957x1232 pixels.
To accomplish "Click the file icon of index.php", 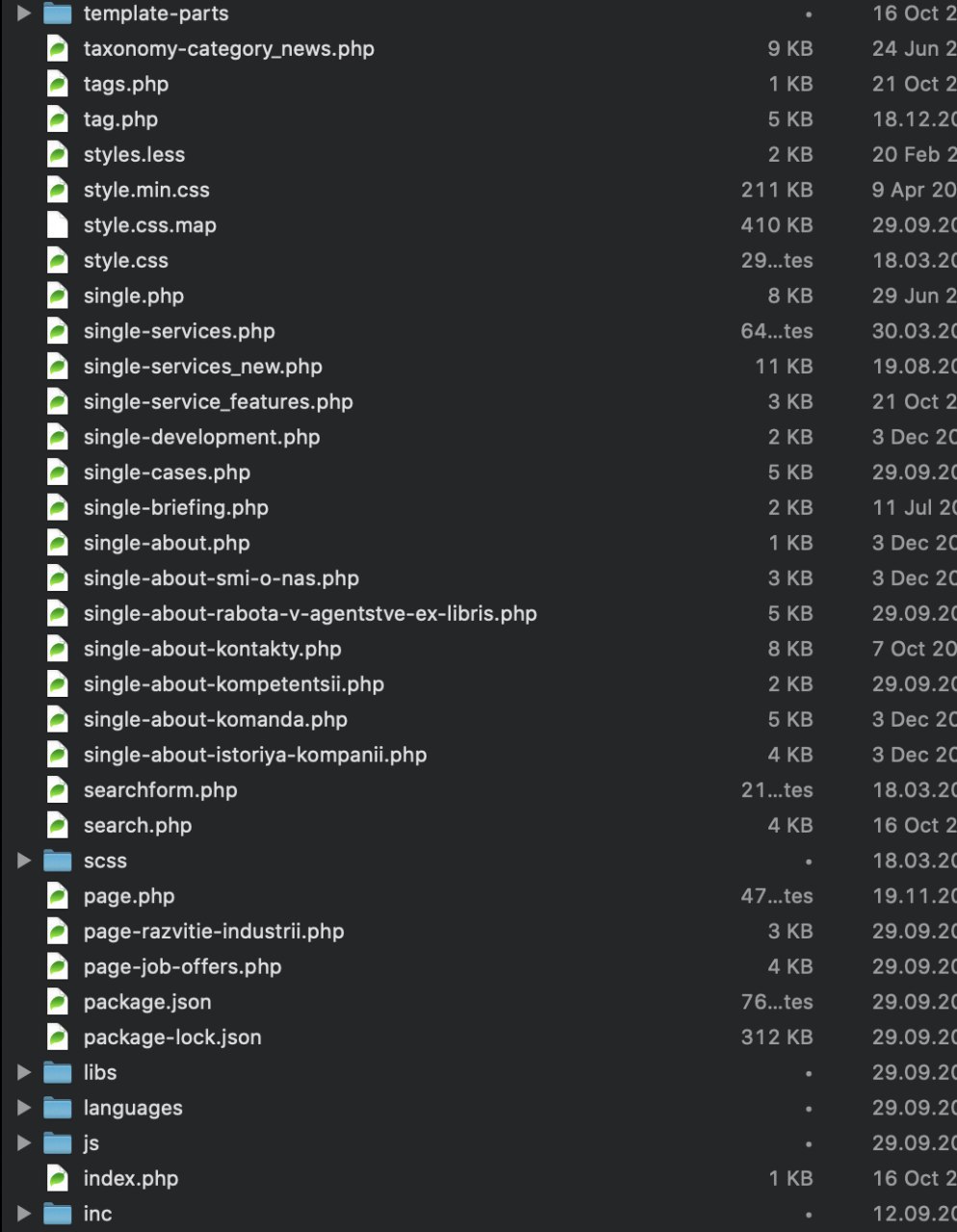I will 58,1178.
